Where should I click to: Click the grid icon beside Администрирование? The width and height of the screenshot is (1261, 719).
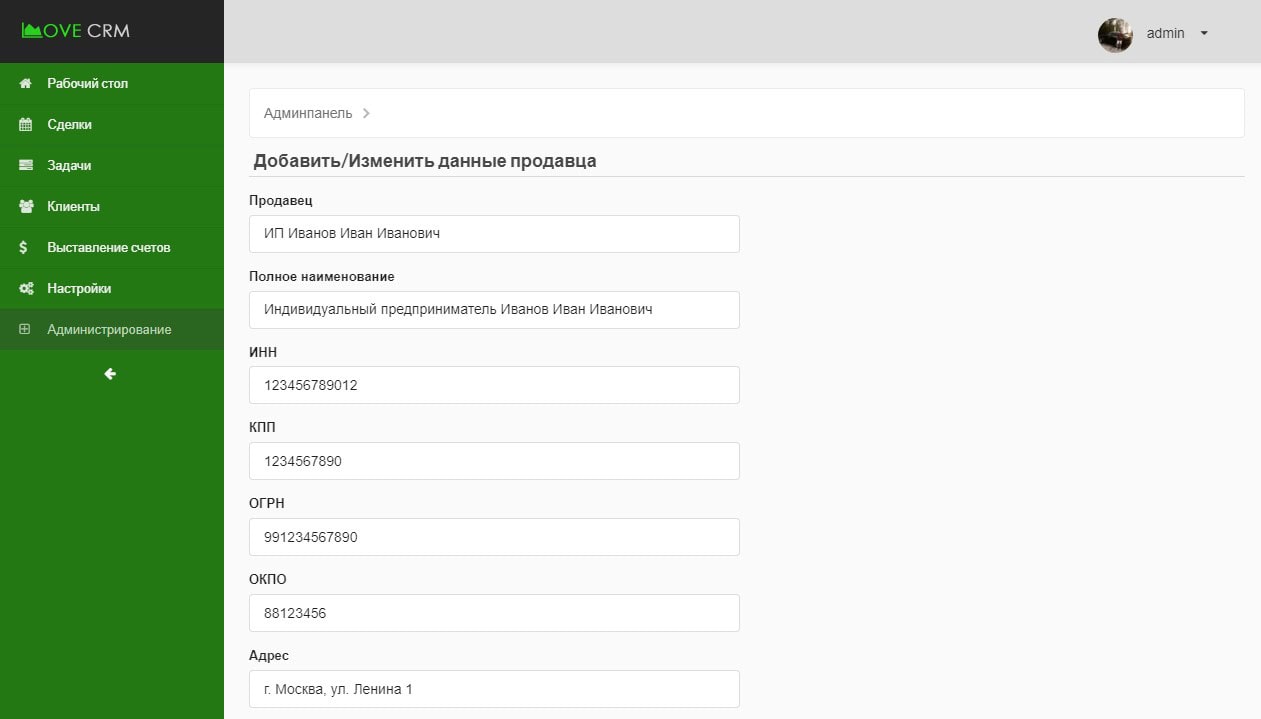[25, 329]
